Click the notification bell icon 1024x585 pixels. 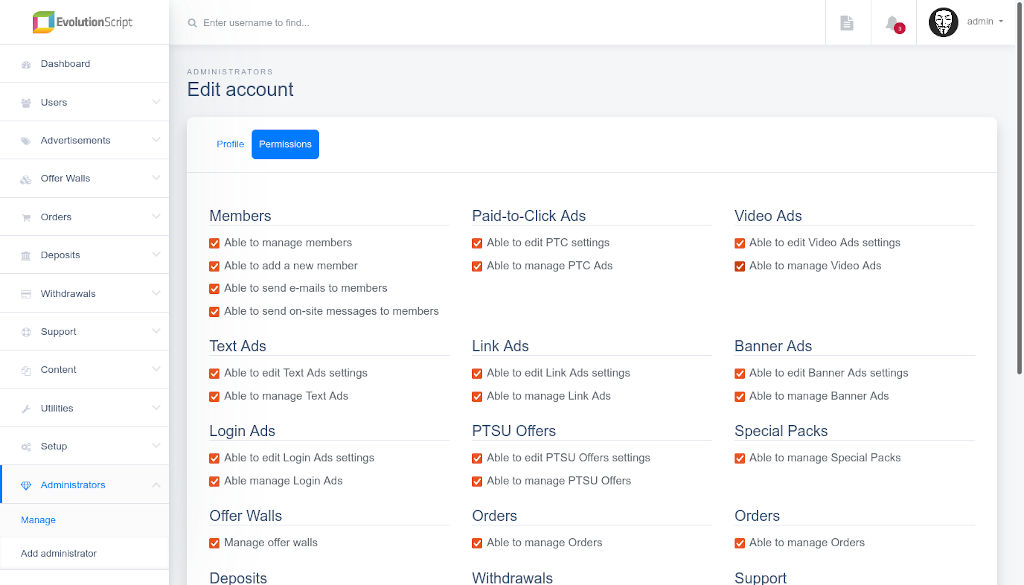point(893,23)
